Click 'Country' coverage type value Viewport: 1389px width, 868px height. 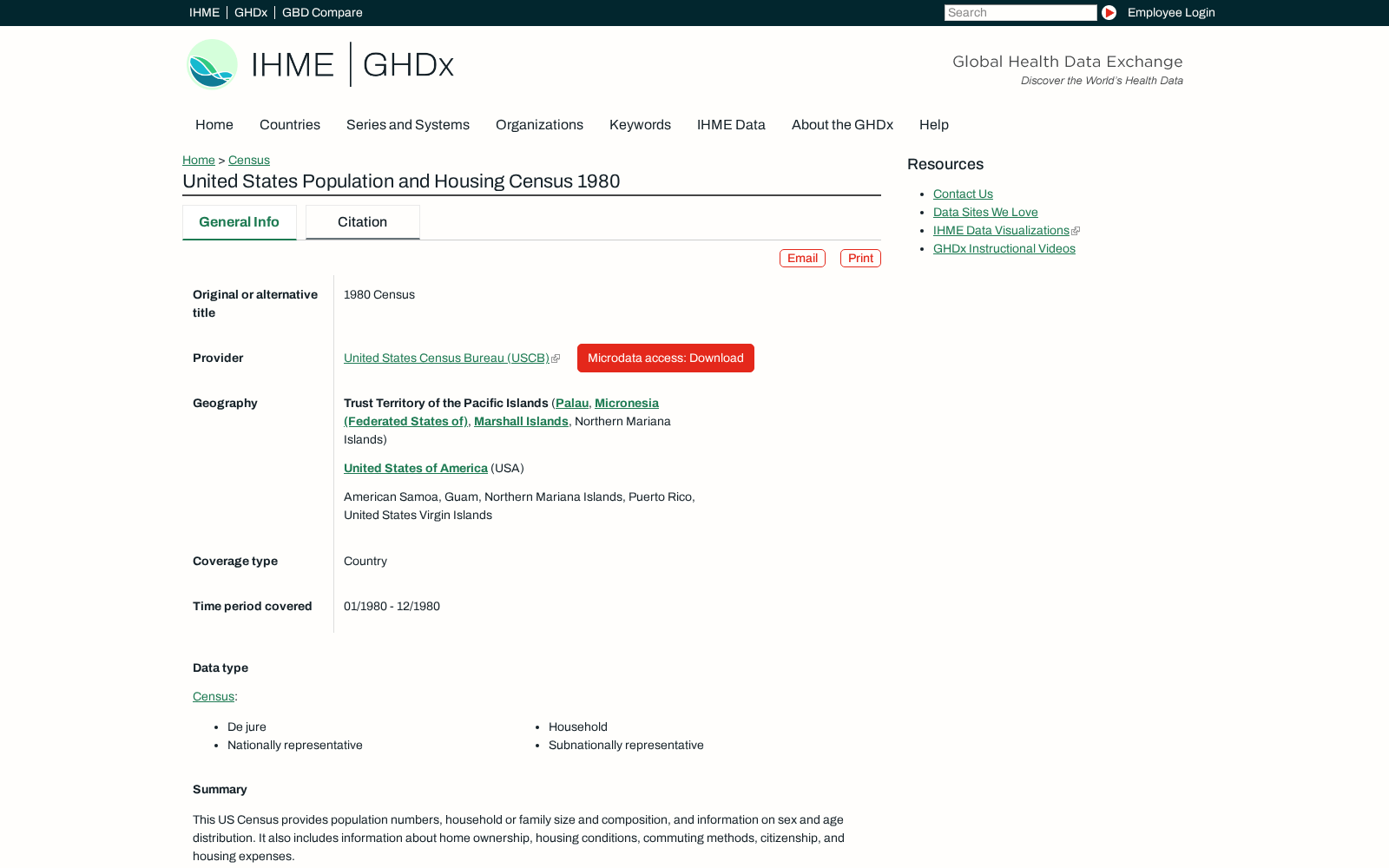365,561
